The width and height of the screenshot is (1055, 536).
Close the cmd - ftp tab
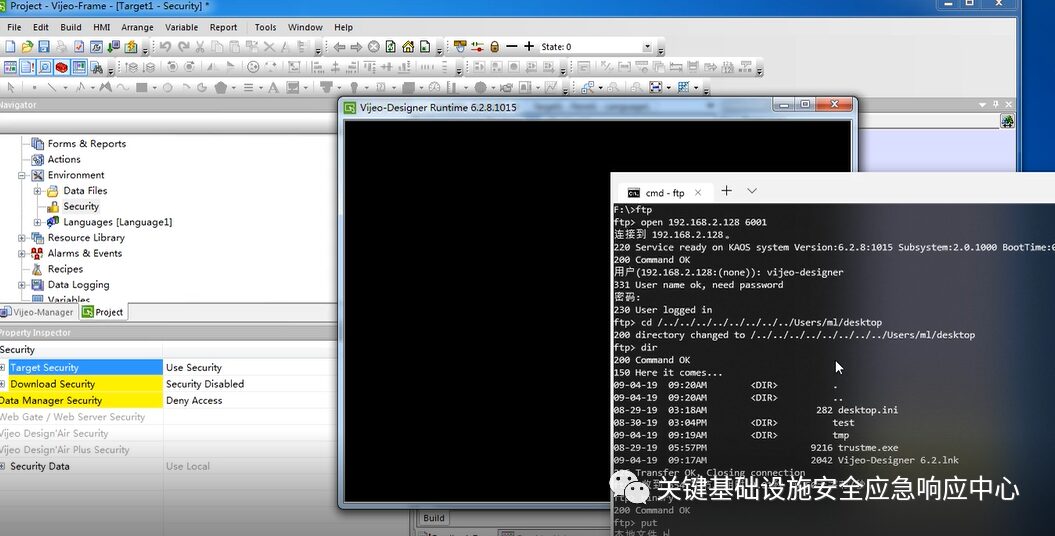[x=698, y=193]
